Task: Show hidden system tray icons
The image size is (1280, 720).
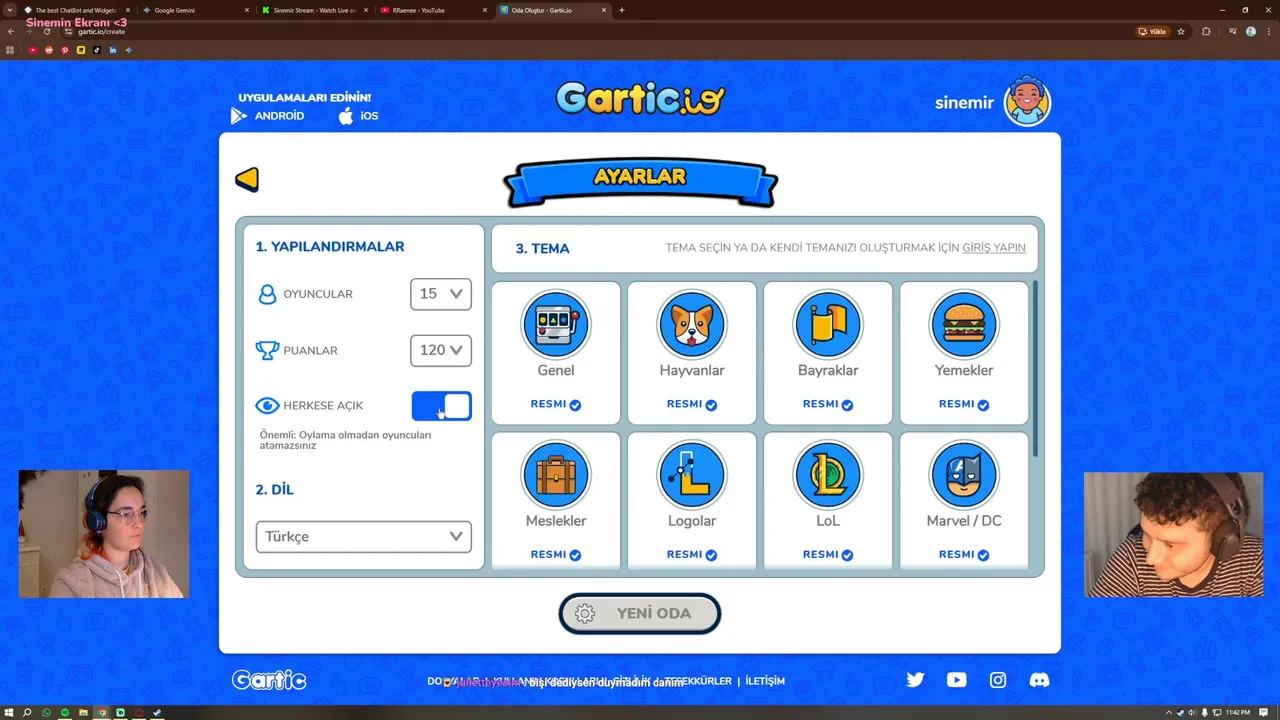Action: 1169,713
